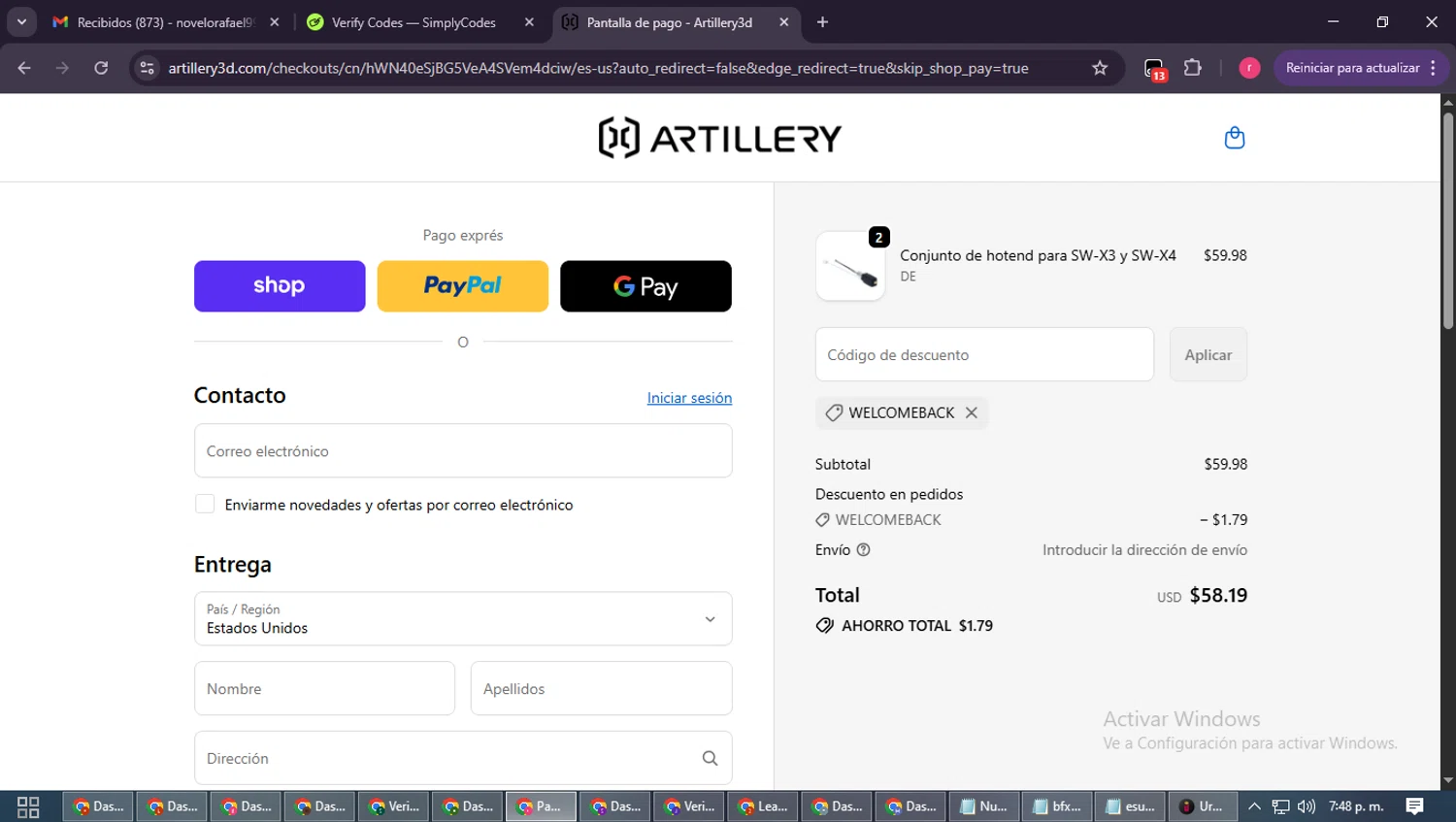
Task: Open the volume icon in system tray
Action: pyautogui.click(x=1307, y=806)
